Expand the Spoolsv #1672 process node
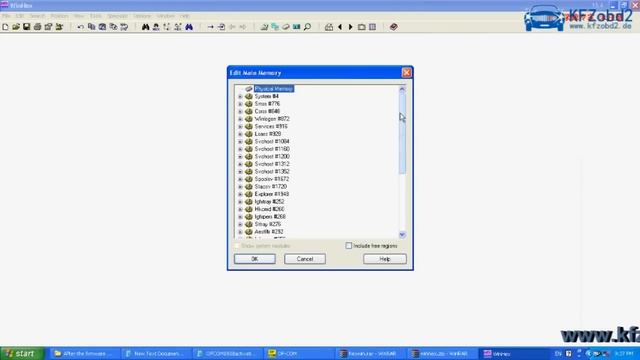This screenshot has width=640, height=360. tap(240, 179)
